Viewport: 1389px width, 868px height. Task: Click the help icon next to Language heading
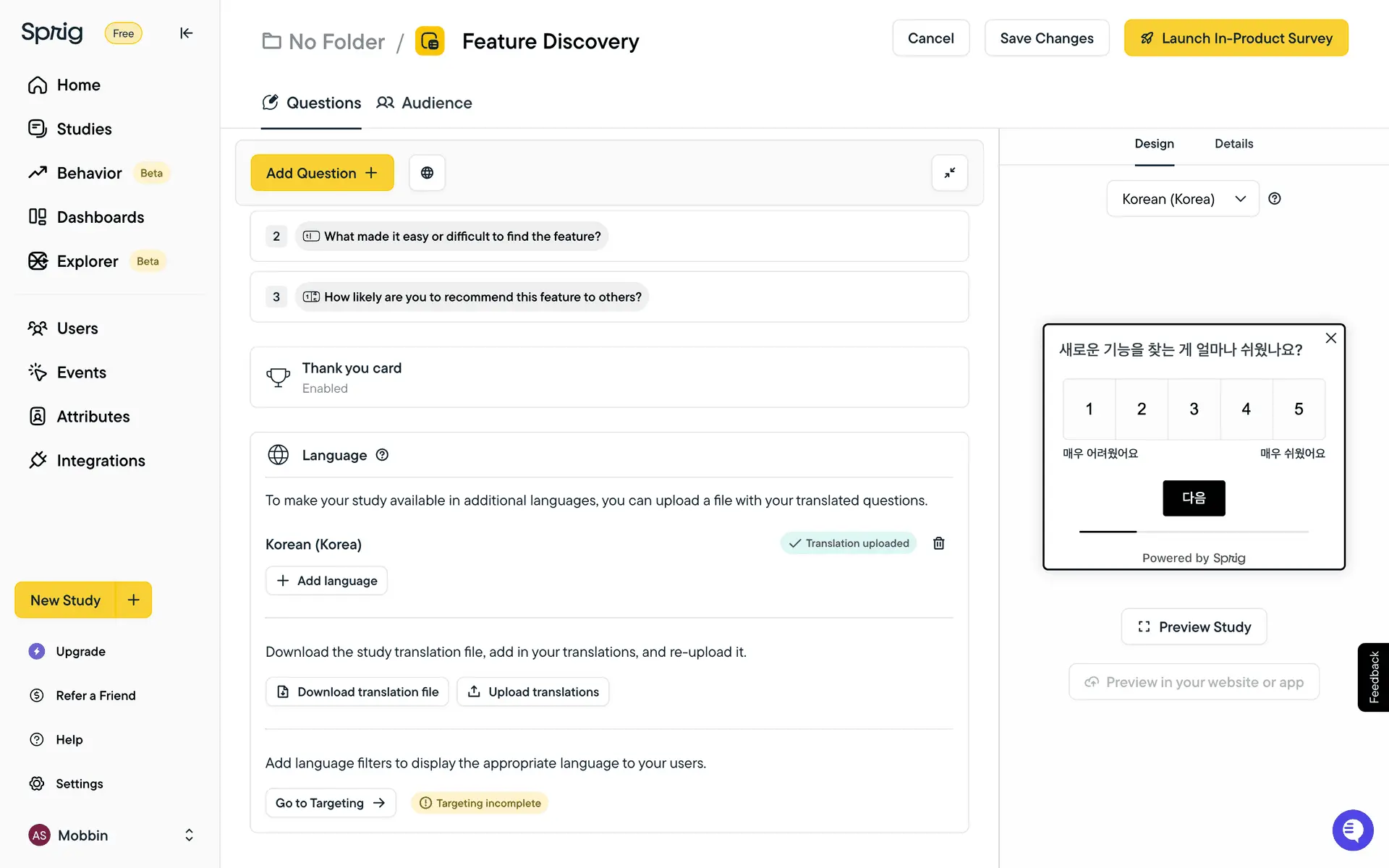point(382,455)
